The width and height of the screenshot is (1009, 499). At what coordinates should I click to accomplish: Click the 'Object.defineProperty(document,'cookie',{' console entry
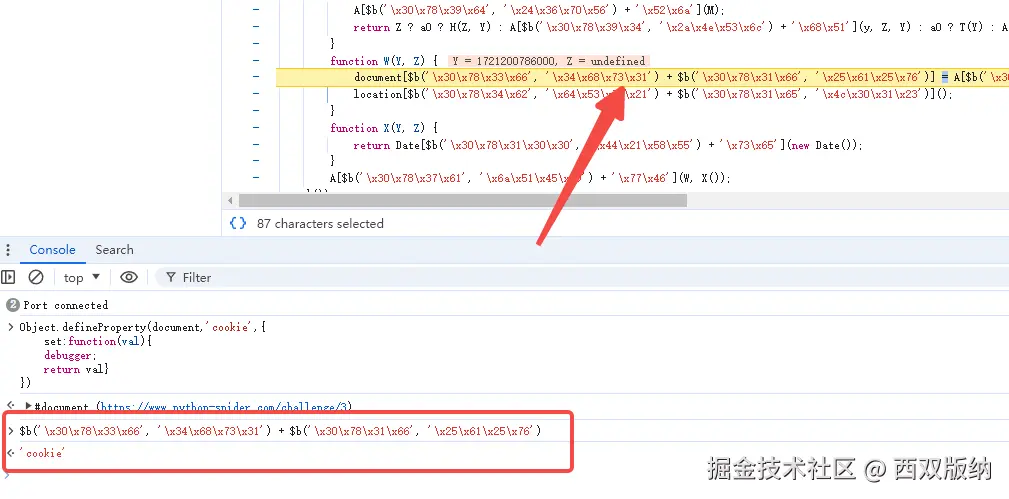coord(142,327)
